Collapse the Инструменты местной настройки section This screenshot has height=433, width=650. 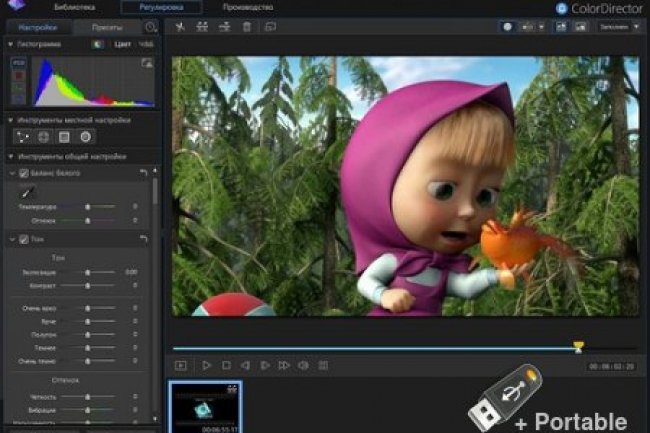click(10, 120)
